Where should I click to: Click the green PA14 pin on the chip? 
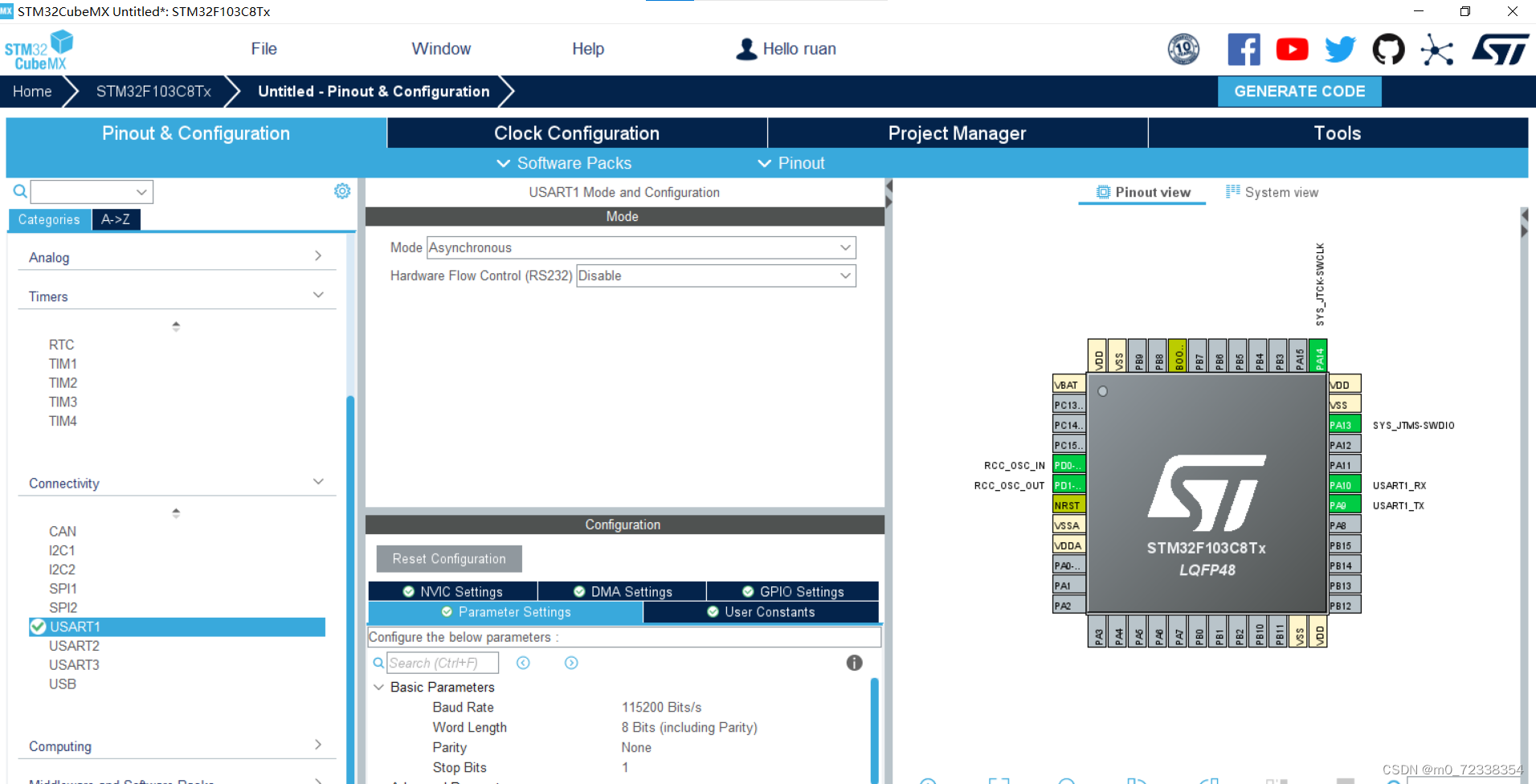tap(1318, 355)
